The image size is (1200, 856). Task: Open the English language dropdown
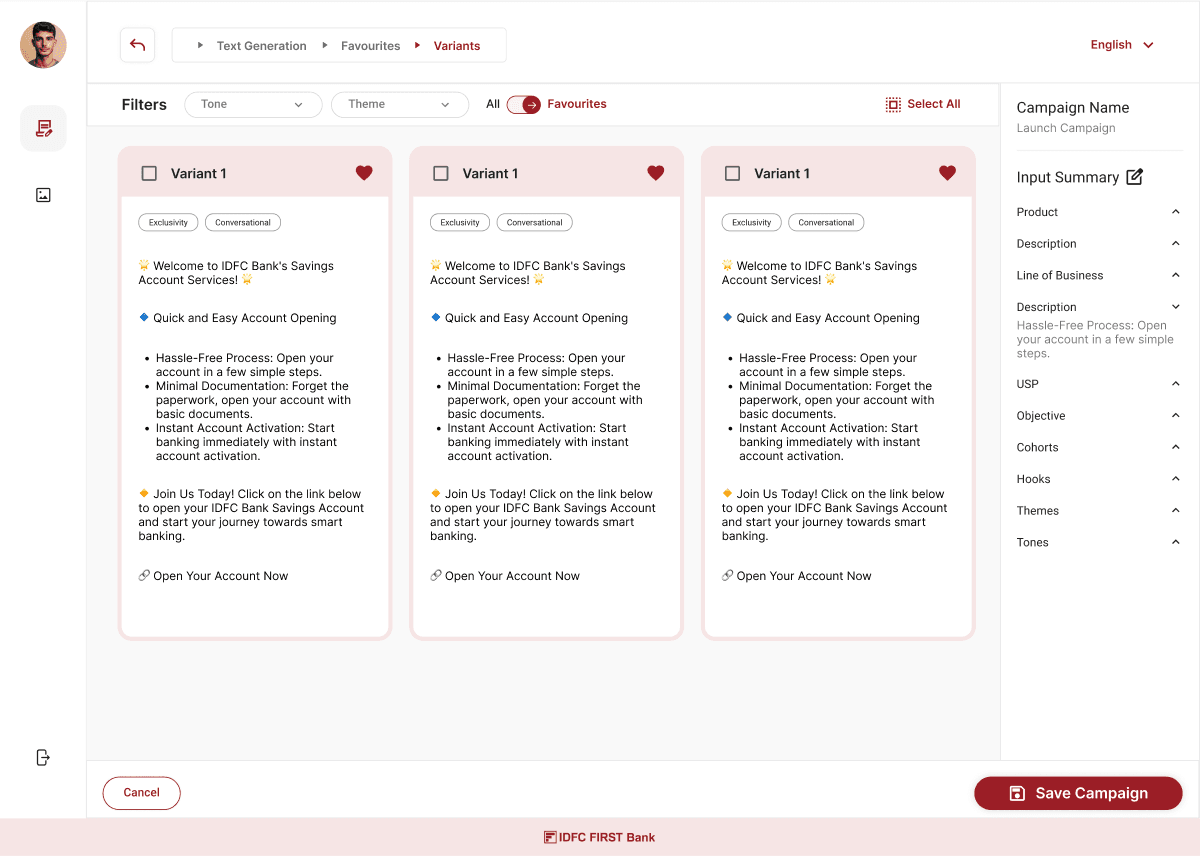click(1122, 45)
